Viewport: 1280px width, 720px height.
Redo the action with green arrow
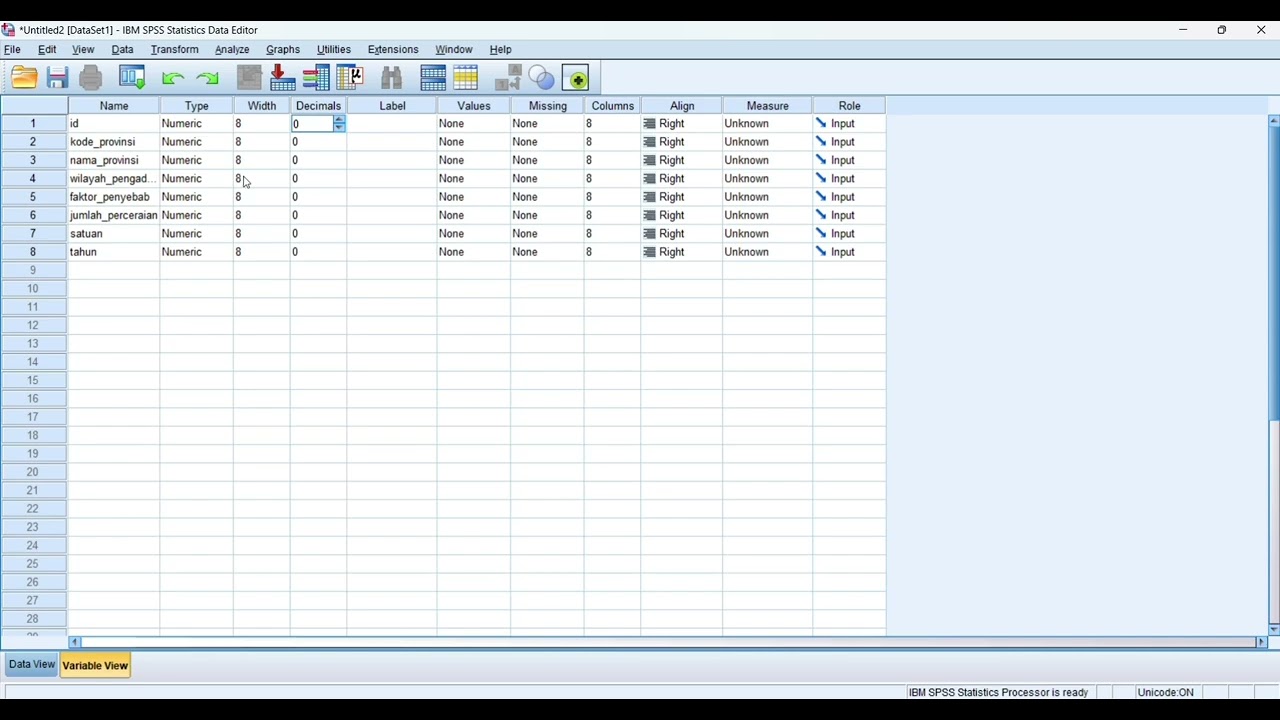pos(207,78)
